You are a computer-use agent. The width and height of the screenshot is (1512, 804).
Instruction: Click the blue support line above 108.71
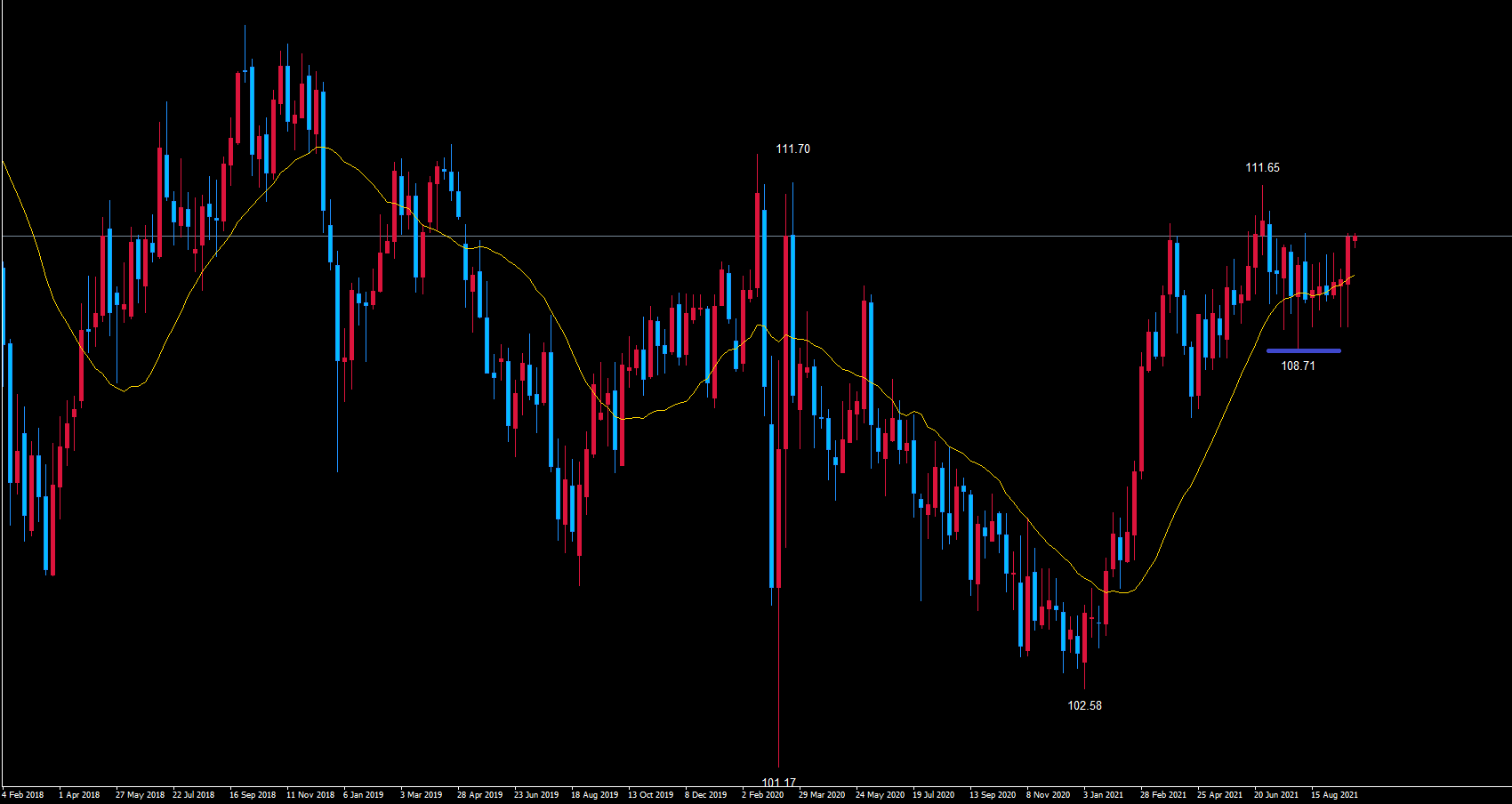[x=1303, y=350]
